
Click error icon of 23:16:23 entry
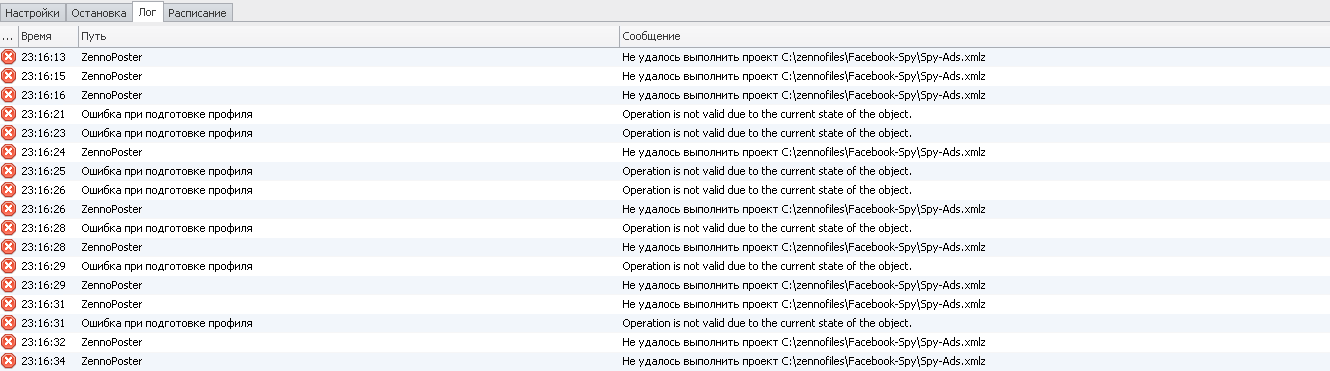click(8, 133)
